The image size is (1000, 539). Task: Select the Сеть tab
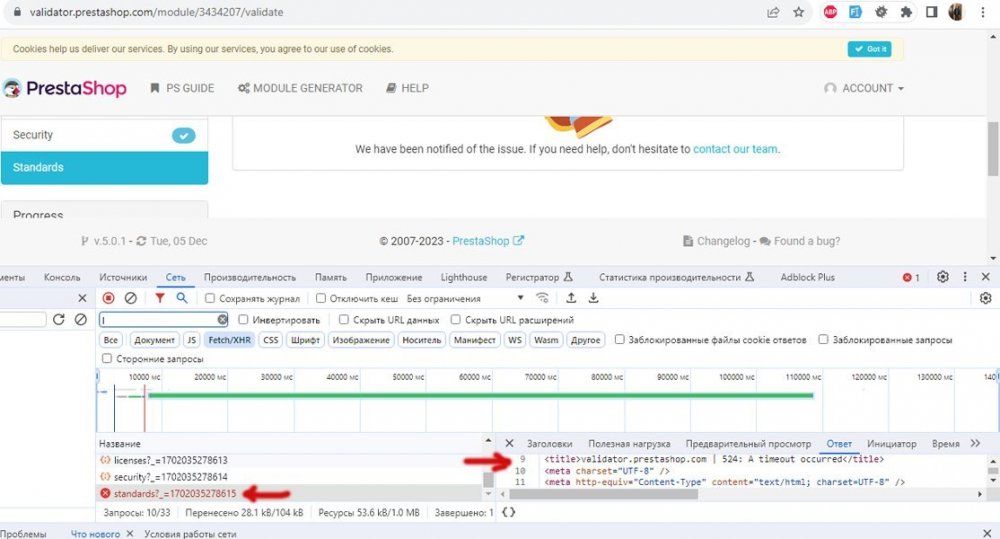click(175, 277)
